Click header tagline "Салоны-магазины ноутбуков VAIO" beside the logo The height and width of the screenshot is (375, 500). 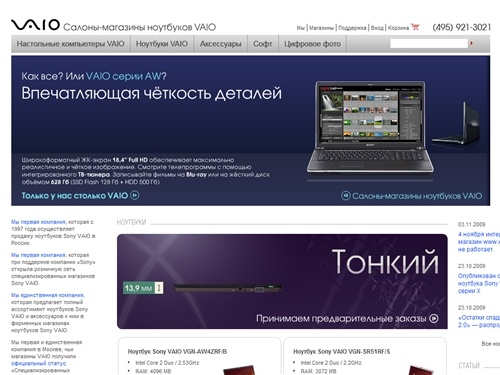pyautogui.click(x=139, y=27)
